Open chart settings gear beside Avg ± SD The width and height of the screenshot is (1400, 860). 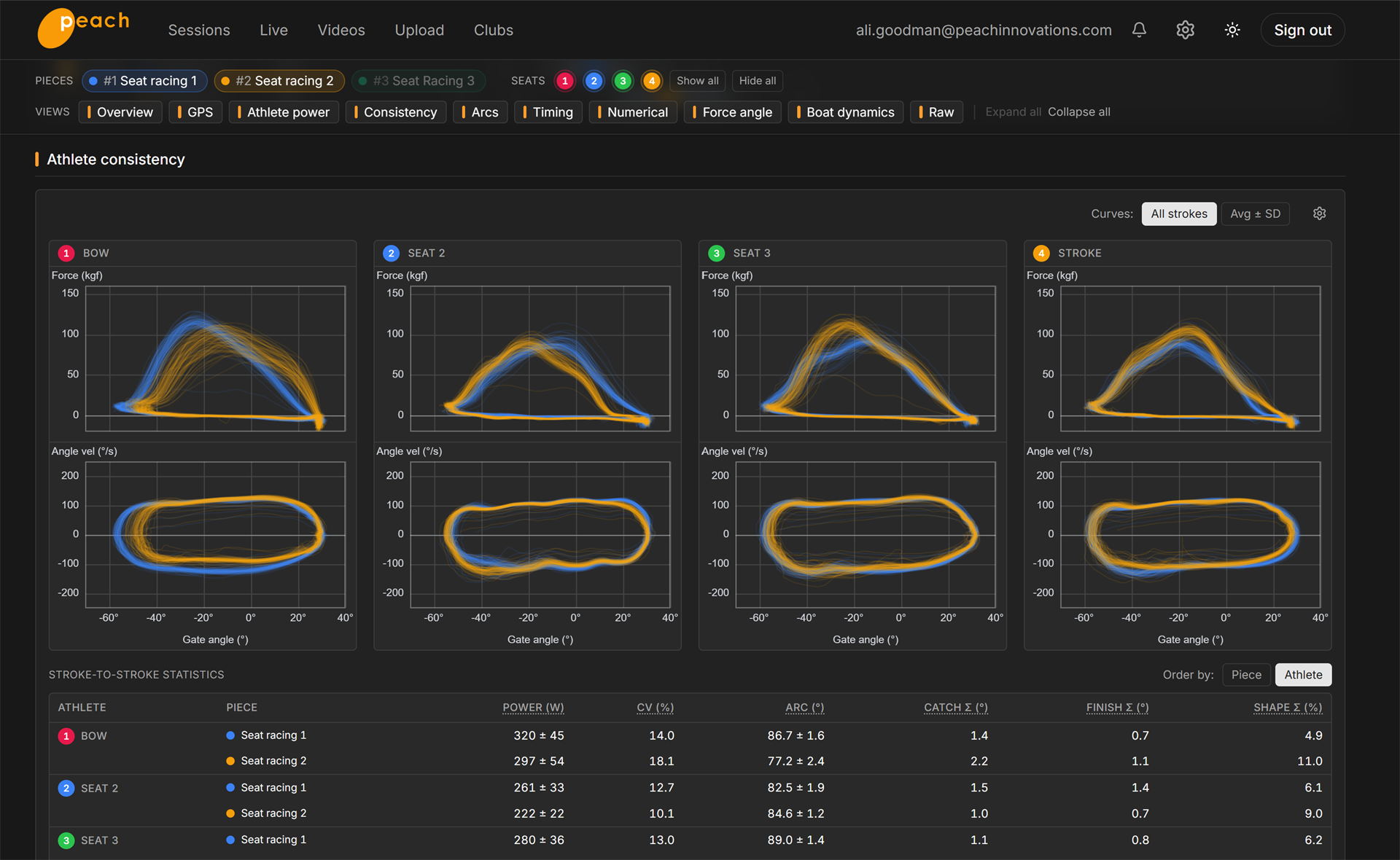tap(1319, 214)
